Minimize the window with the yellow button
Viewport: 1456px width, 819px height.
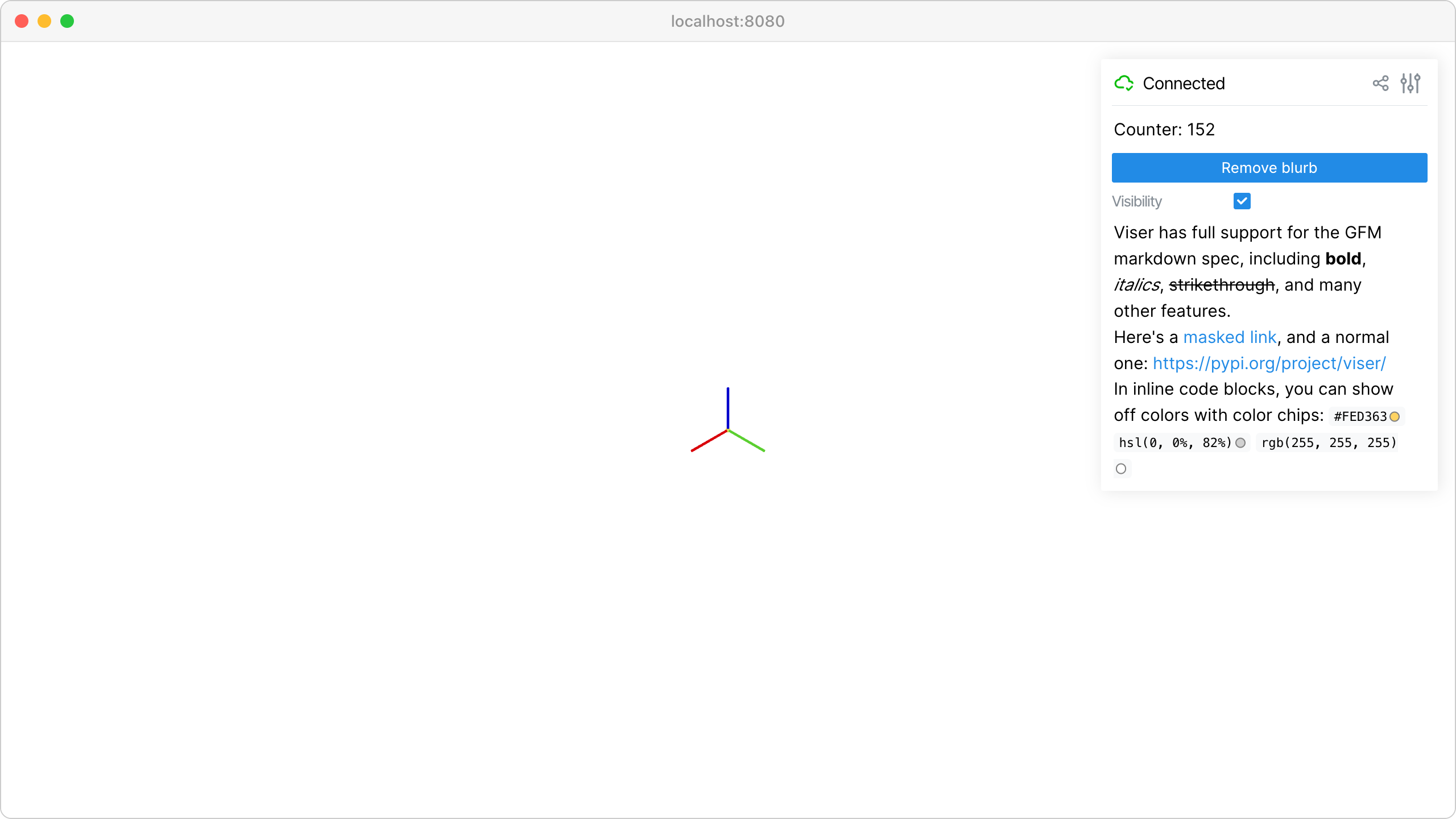point(44,21)
